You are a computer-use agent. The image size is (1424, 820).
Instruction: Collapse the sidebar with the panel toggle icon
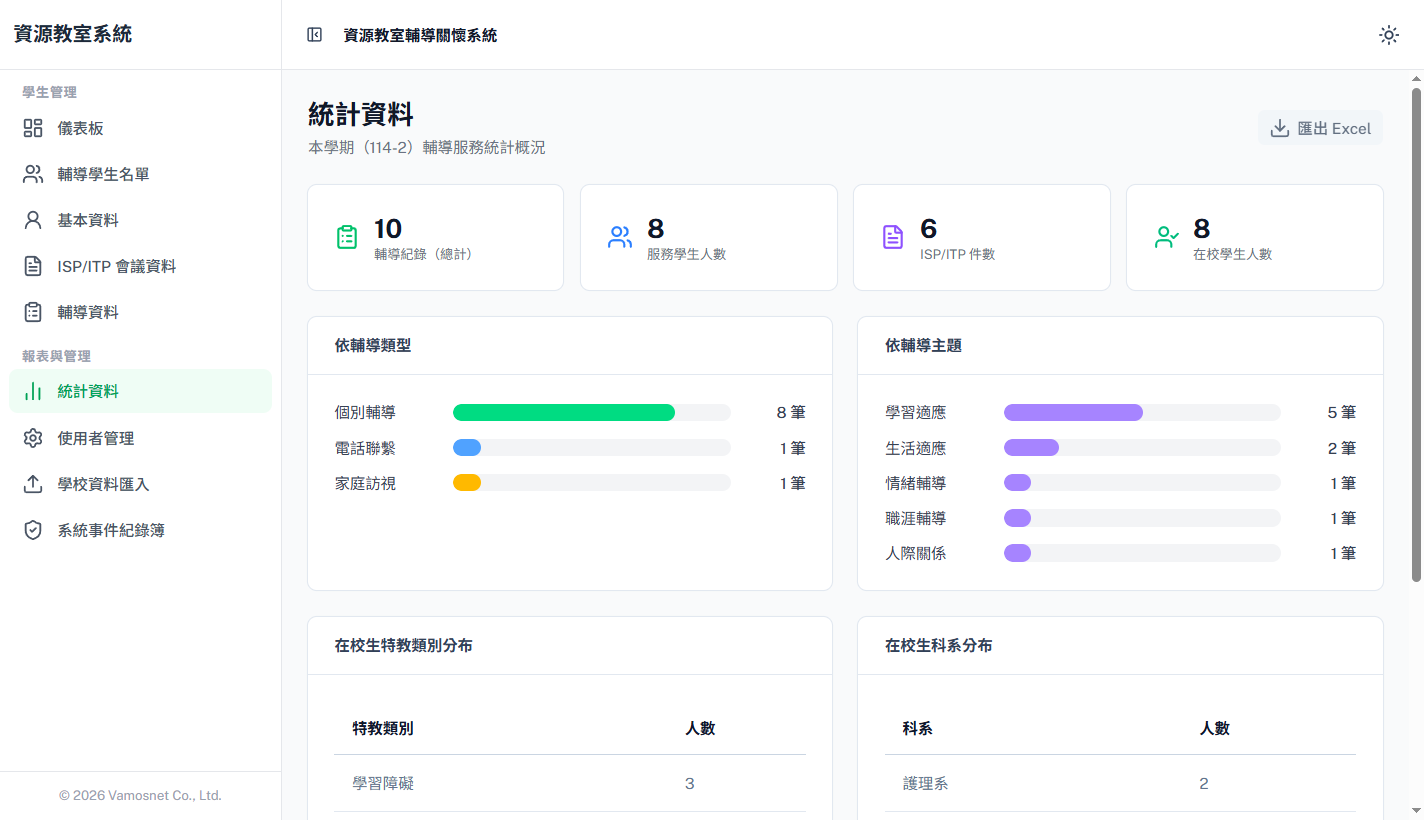coord(315,35)
